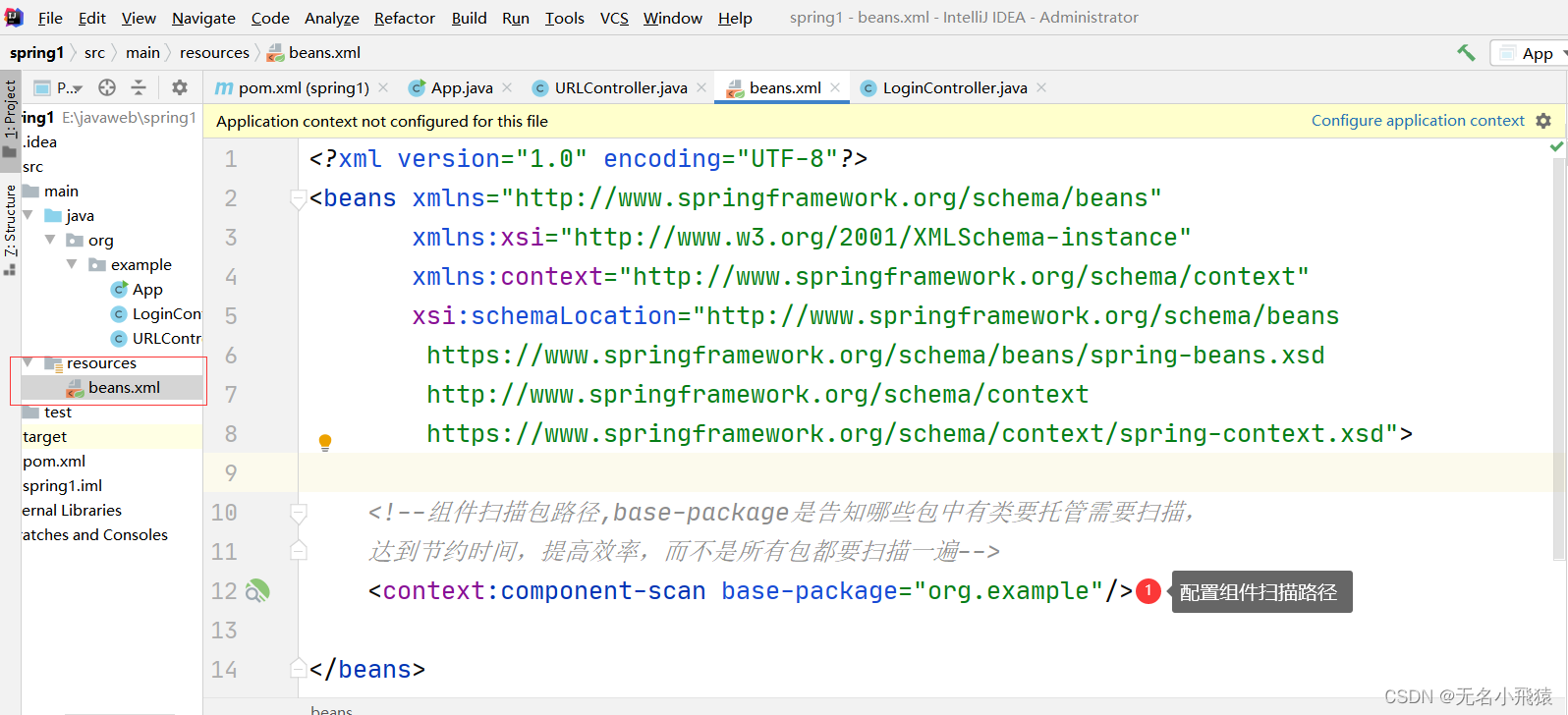Select the target folder in project tree
This screenshot has height=715, width=1568.
click(45, 436)
